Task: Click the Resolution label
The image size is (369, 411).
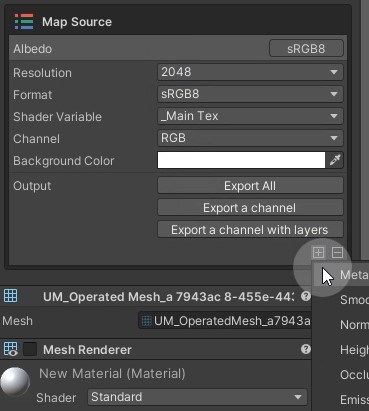Action: [x=42, y=73]
